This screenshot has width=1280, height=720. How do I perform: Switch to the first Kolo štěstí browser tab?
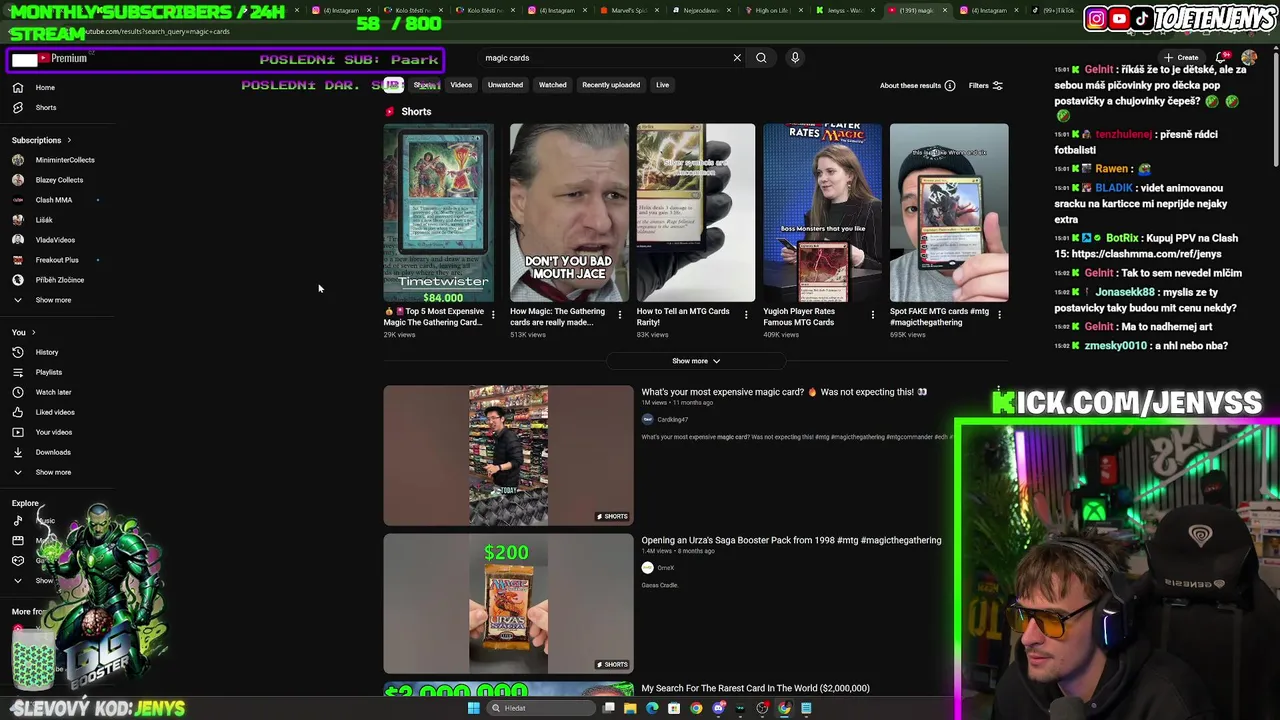(415, 10)
